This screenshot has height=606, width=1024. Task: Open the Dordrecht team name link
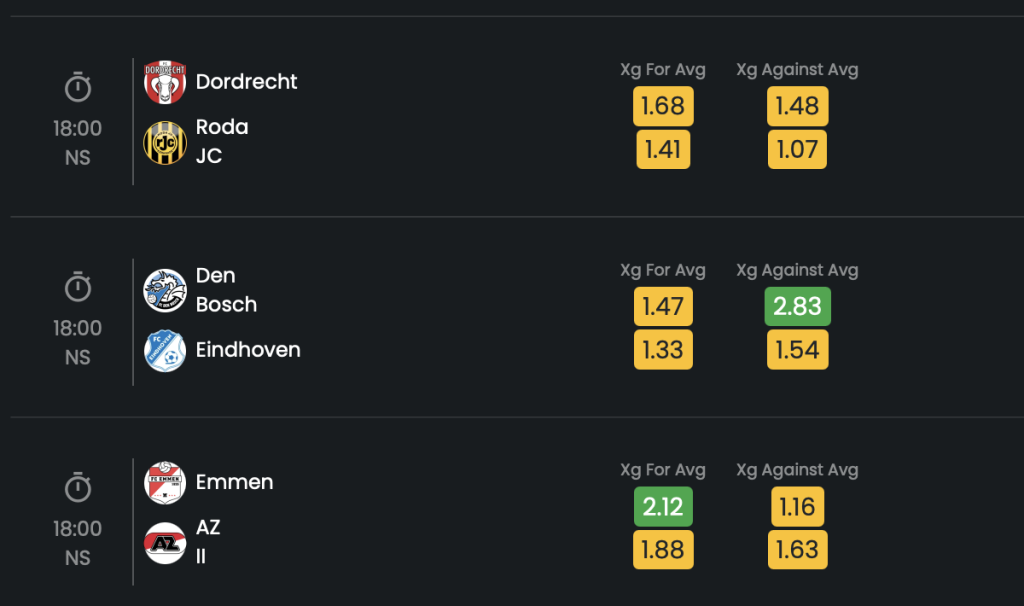[x=246, y=82]
